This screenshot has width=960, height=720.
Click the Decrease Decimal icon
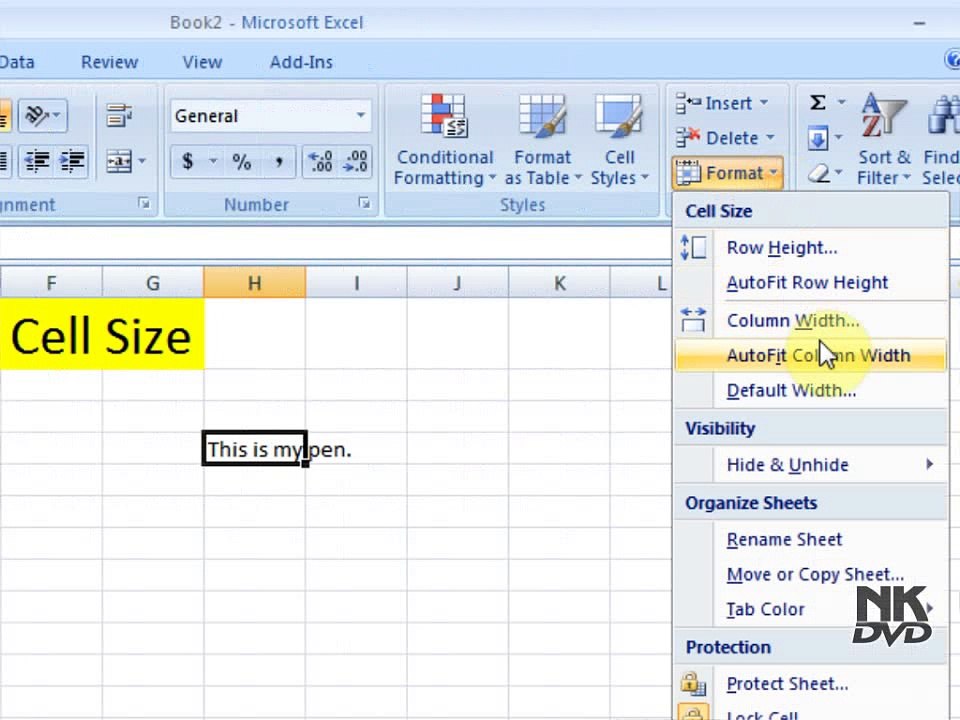tap(355, 162)
